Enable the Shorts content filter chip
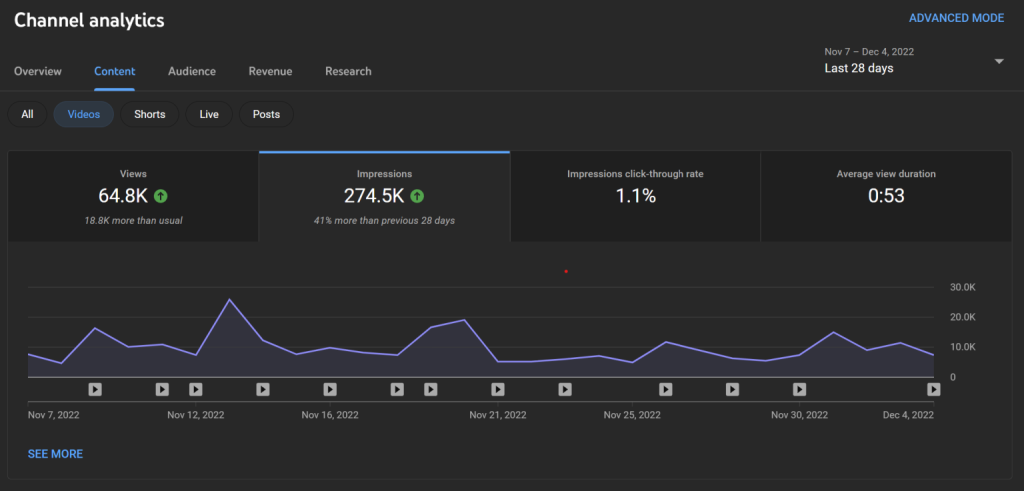 coord(150,114)
